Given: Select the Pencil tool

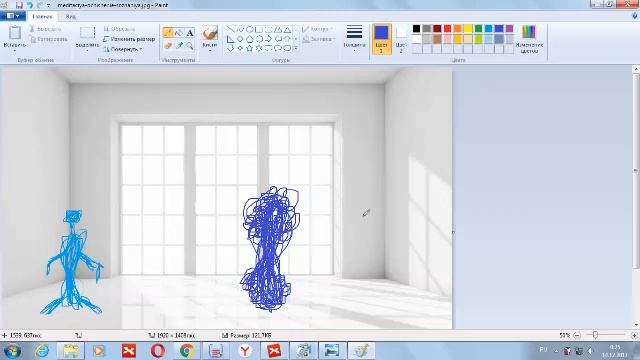Looking at the screenshot, I should pos(168,33).
